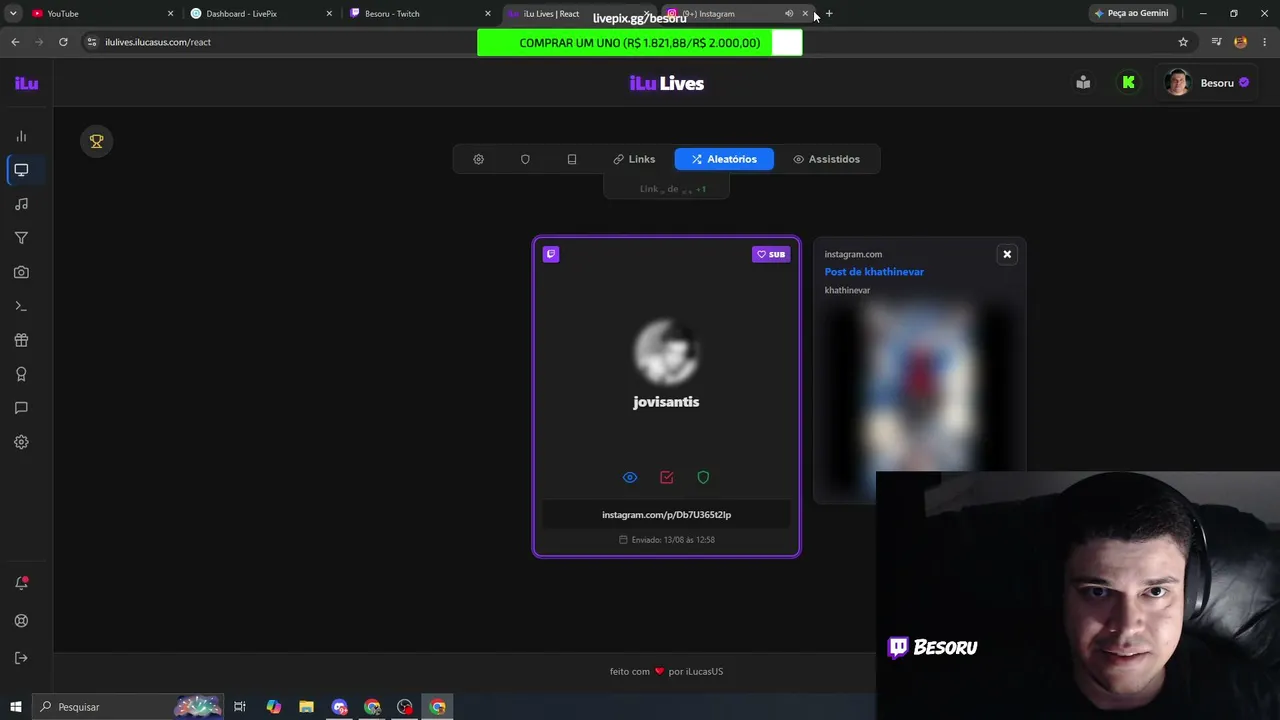
Task: Open Task View on the taskbar
Action: (240, 707)
